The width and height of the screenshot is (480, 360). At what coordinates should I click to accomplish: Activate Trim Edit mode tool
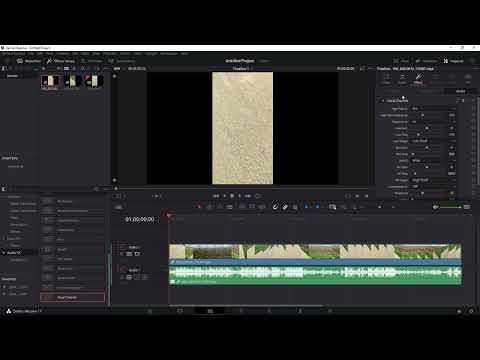[210, 207]
